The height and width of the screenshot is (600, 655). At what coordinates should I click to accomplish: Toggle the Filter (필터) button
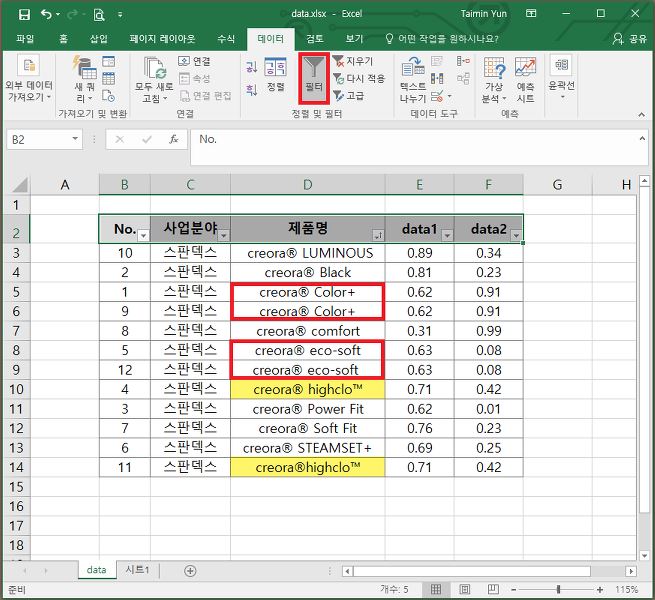coord(314,78)
